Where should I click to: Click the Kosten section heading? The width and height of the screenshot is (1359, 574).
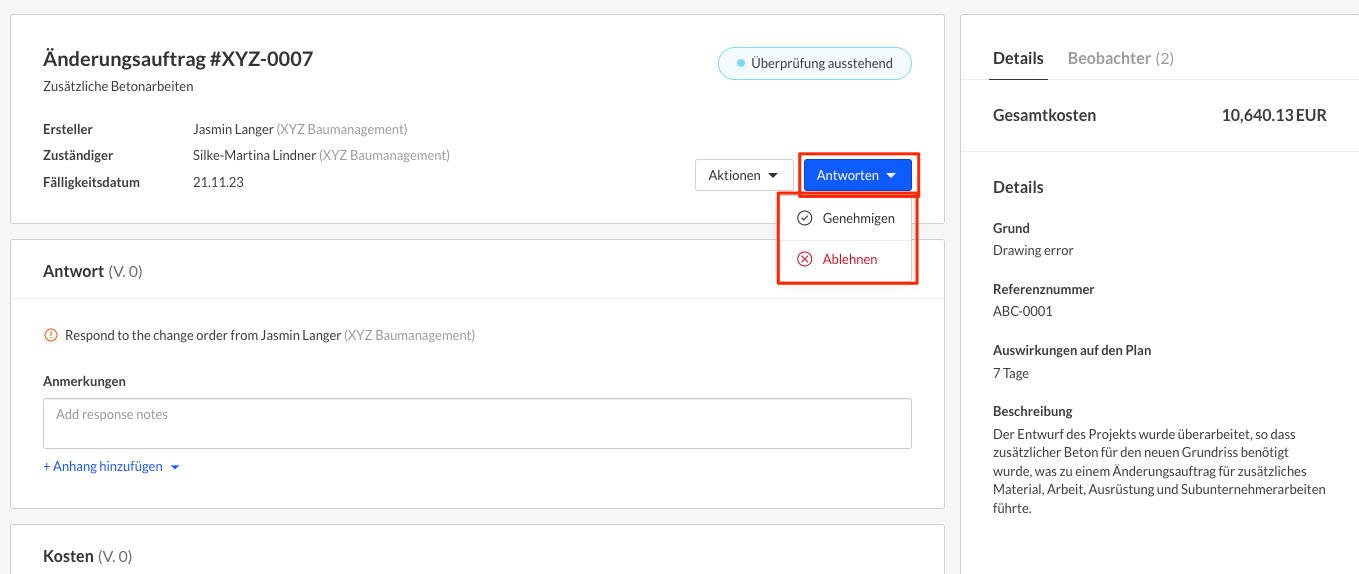point(68,556)
